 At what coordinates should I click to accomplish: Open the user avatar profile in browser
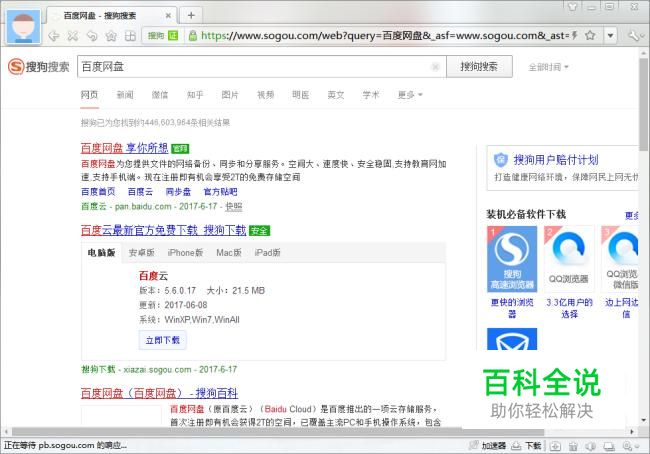coord(24,27)
